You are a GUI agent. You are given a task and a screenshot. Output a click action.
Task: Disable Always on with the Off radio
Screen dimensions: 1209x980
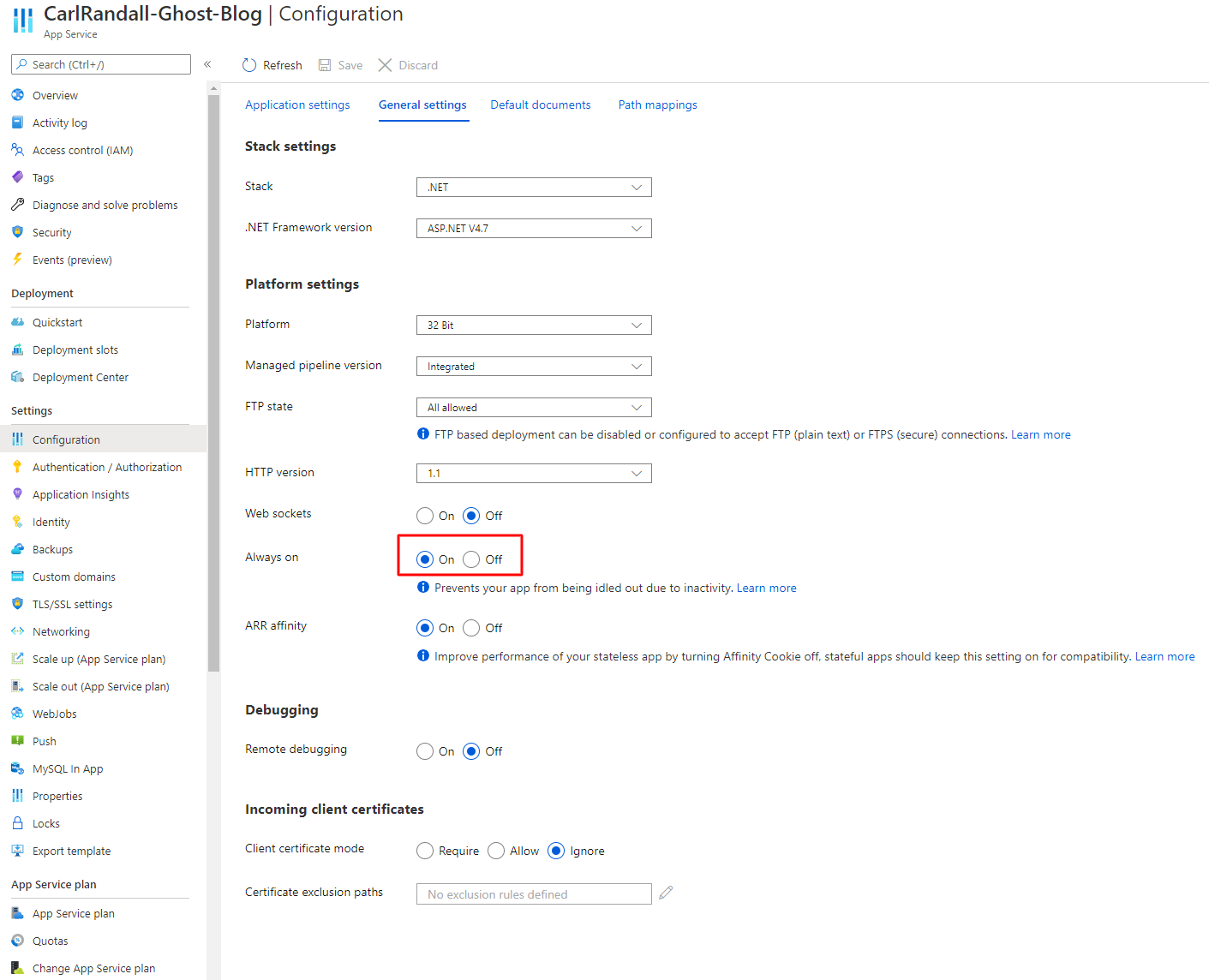471,559
